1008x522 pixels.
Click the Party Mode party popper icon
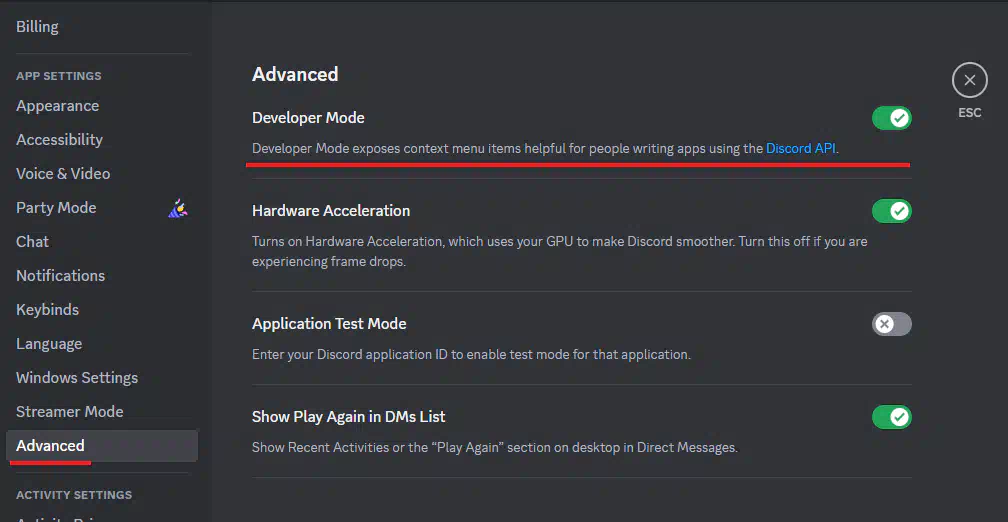pyautogui.click(x=177, y=208)
